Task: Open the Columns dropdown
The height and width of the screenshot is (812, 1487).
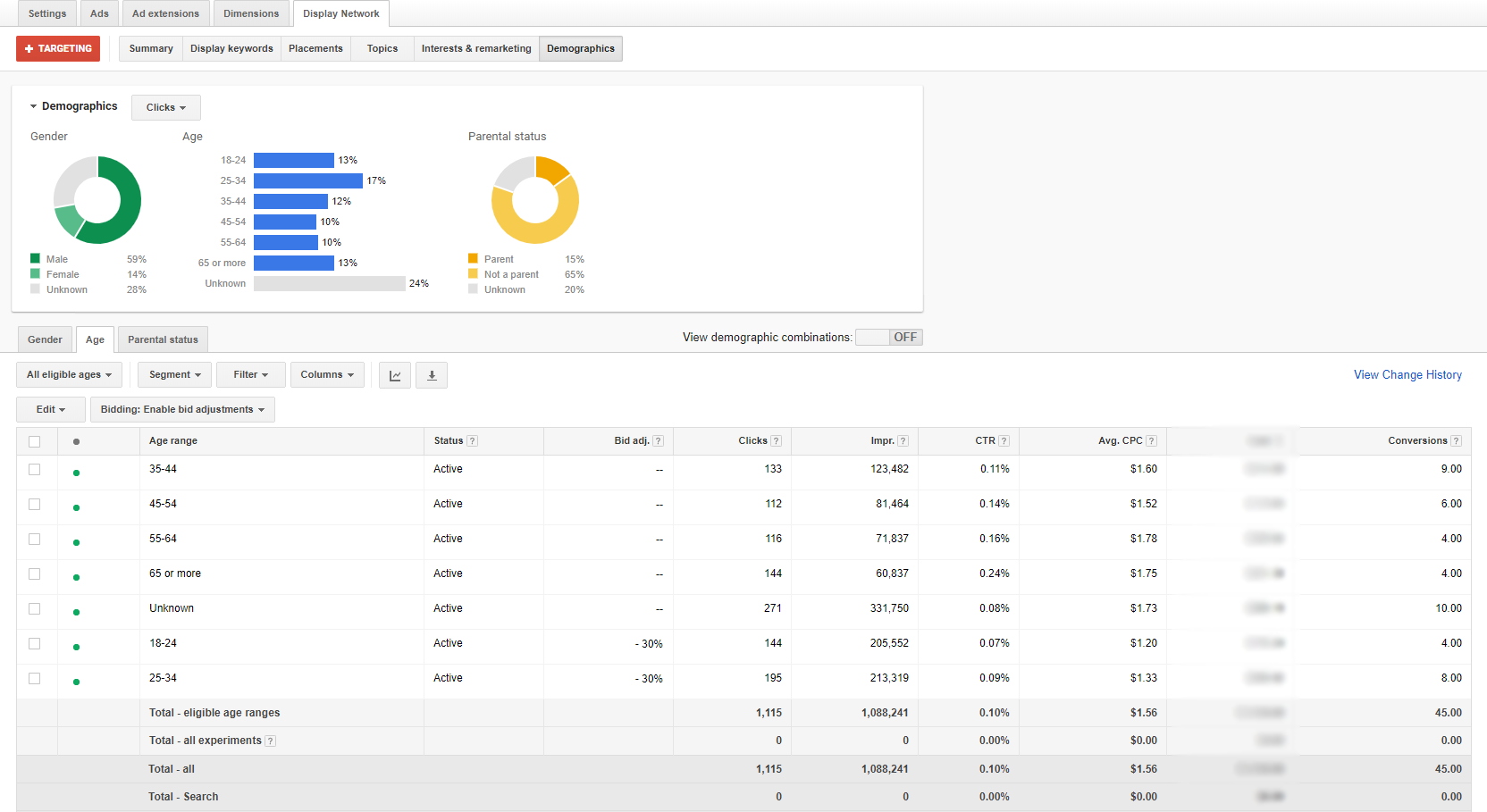Action: (x=327, y=375)
